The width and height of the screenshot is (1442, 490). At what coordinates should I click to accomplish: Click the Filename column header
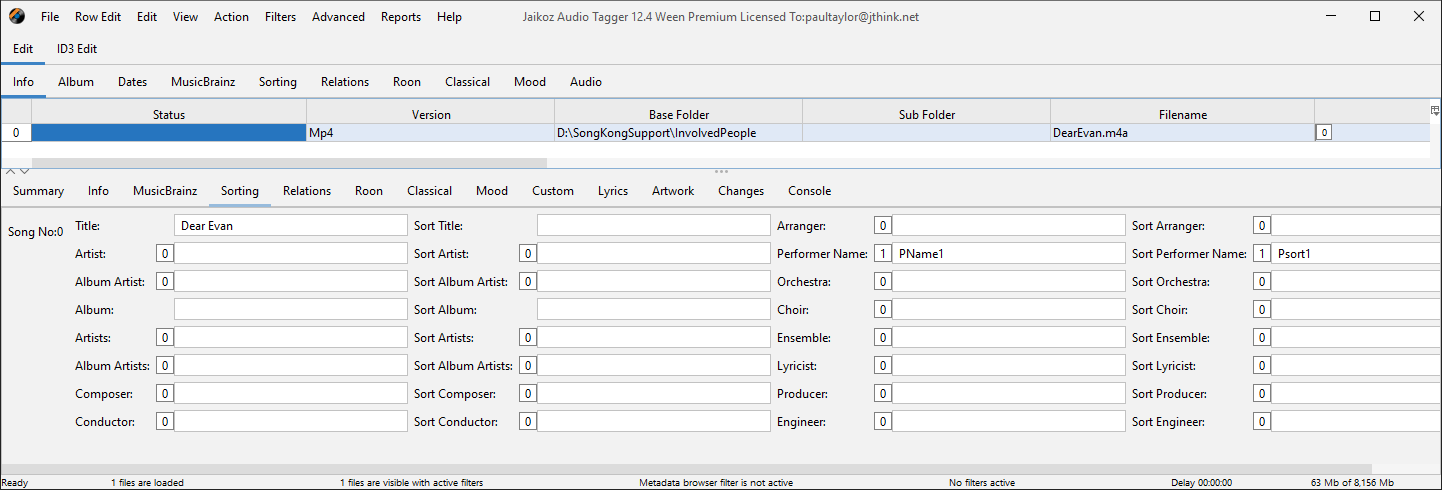(1182, 115)
